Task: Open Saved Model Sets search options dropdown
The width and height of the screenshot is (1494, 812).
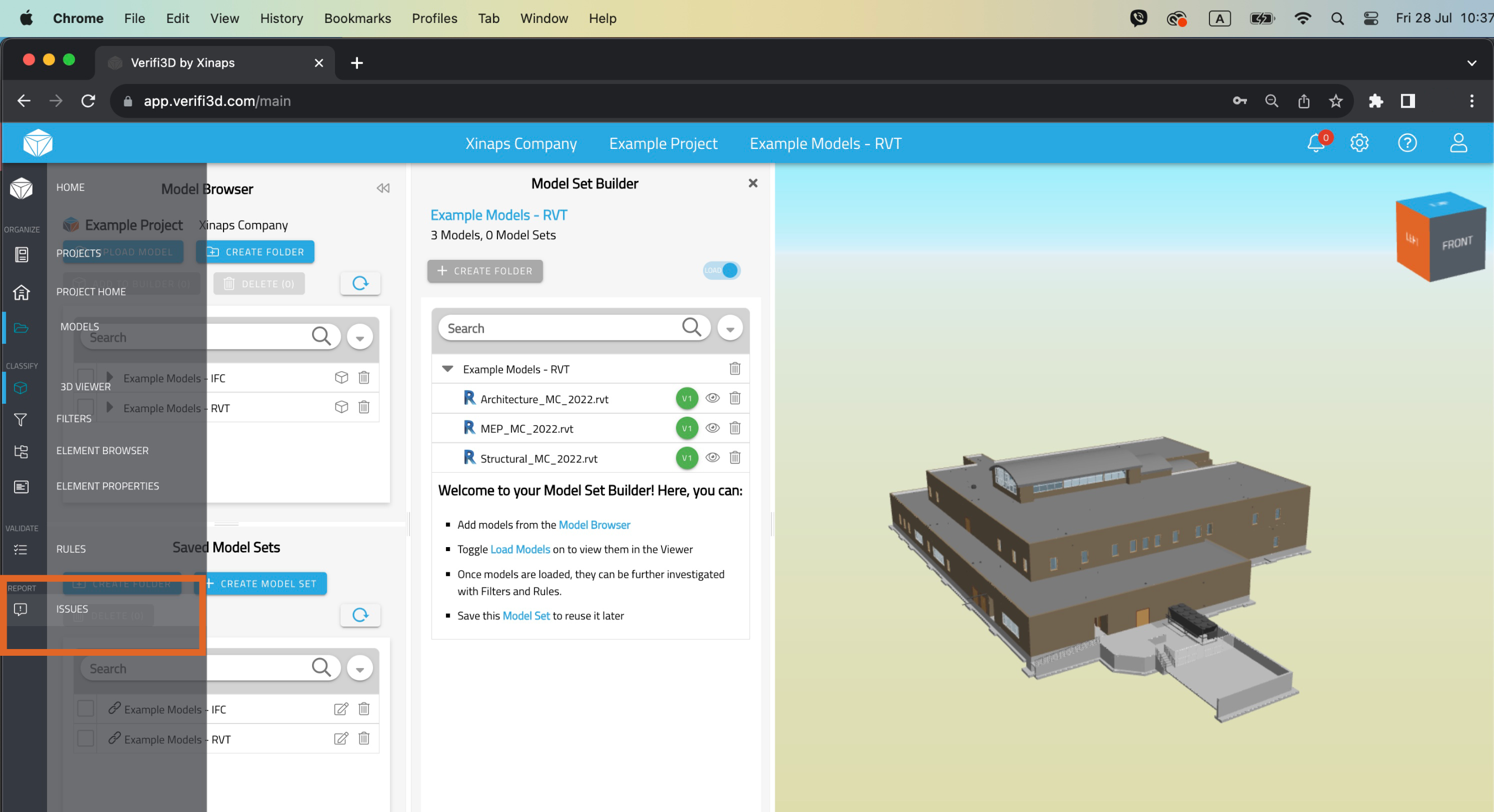Action: [360, 668]
